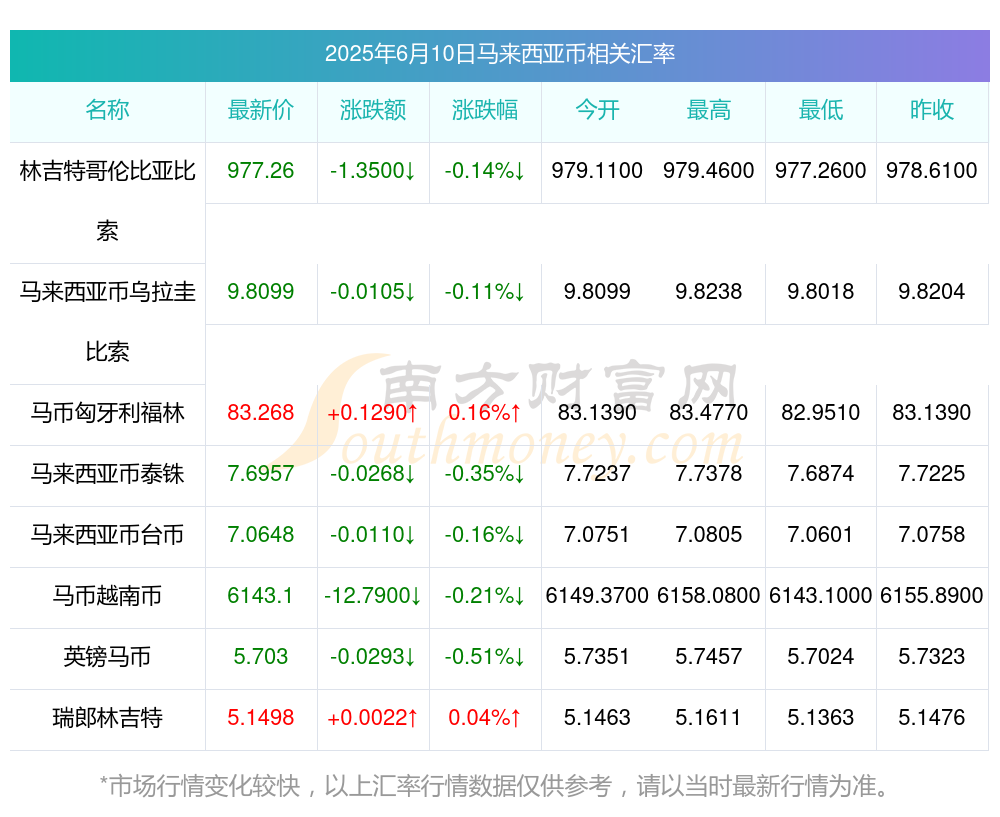Click change value +0.0022↑
1000x817 pixels.
click(x=373, y=718)
